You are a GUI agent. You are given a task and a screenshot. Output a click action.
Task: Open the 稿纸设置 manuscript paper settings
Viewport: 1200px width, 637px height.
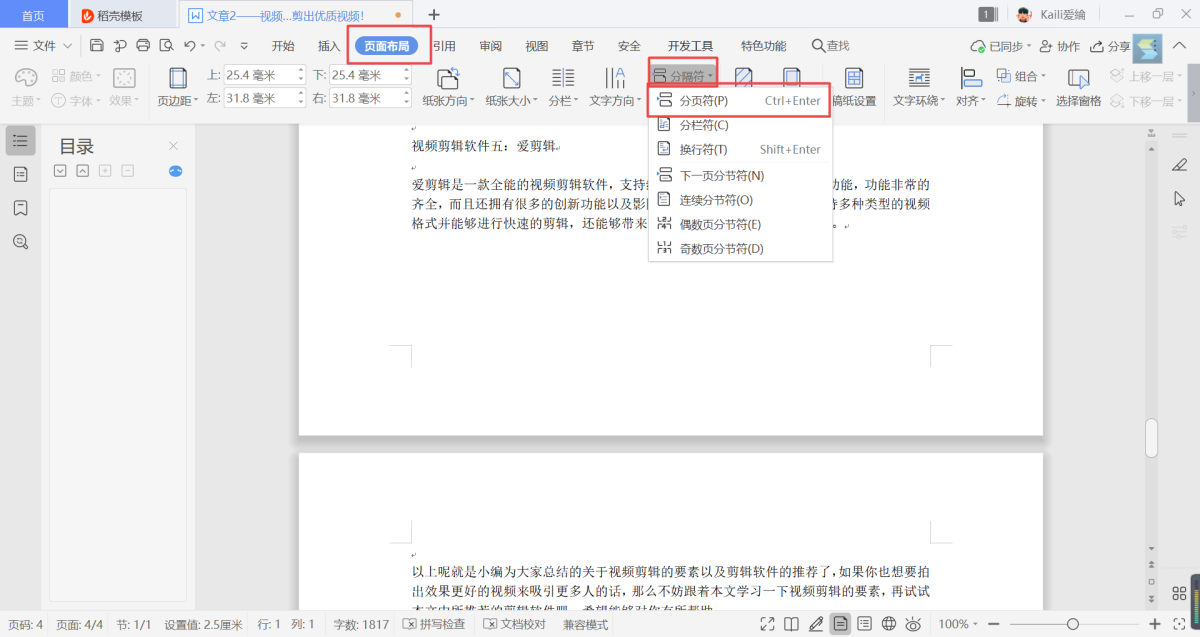tap(854, 87)
